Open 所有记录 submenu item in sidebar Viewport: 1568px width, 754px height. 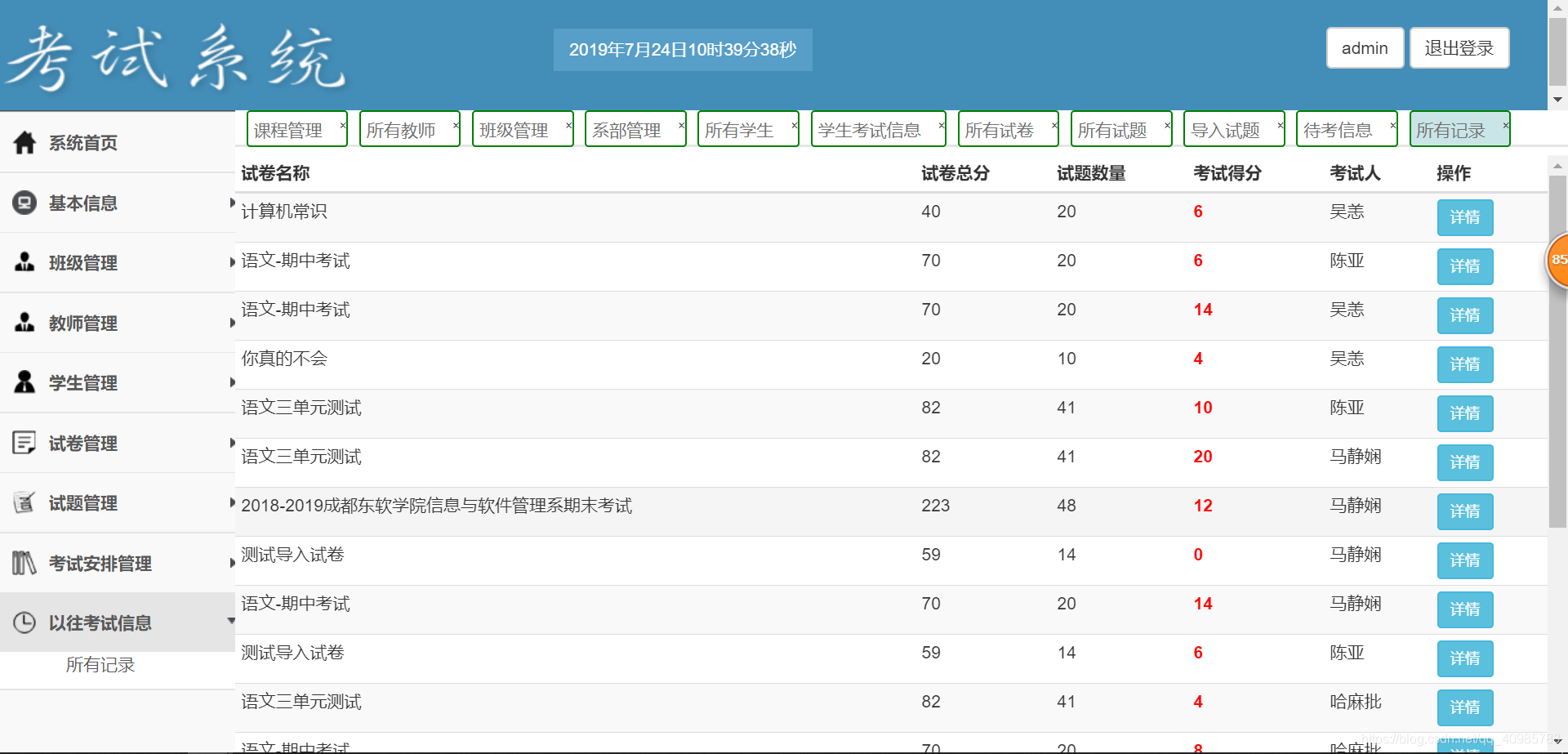[100, 665]
